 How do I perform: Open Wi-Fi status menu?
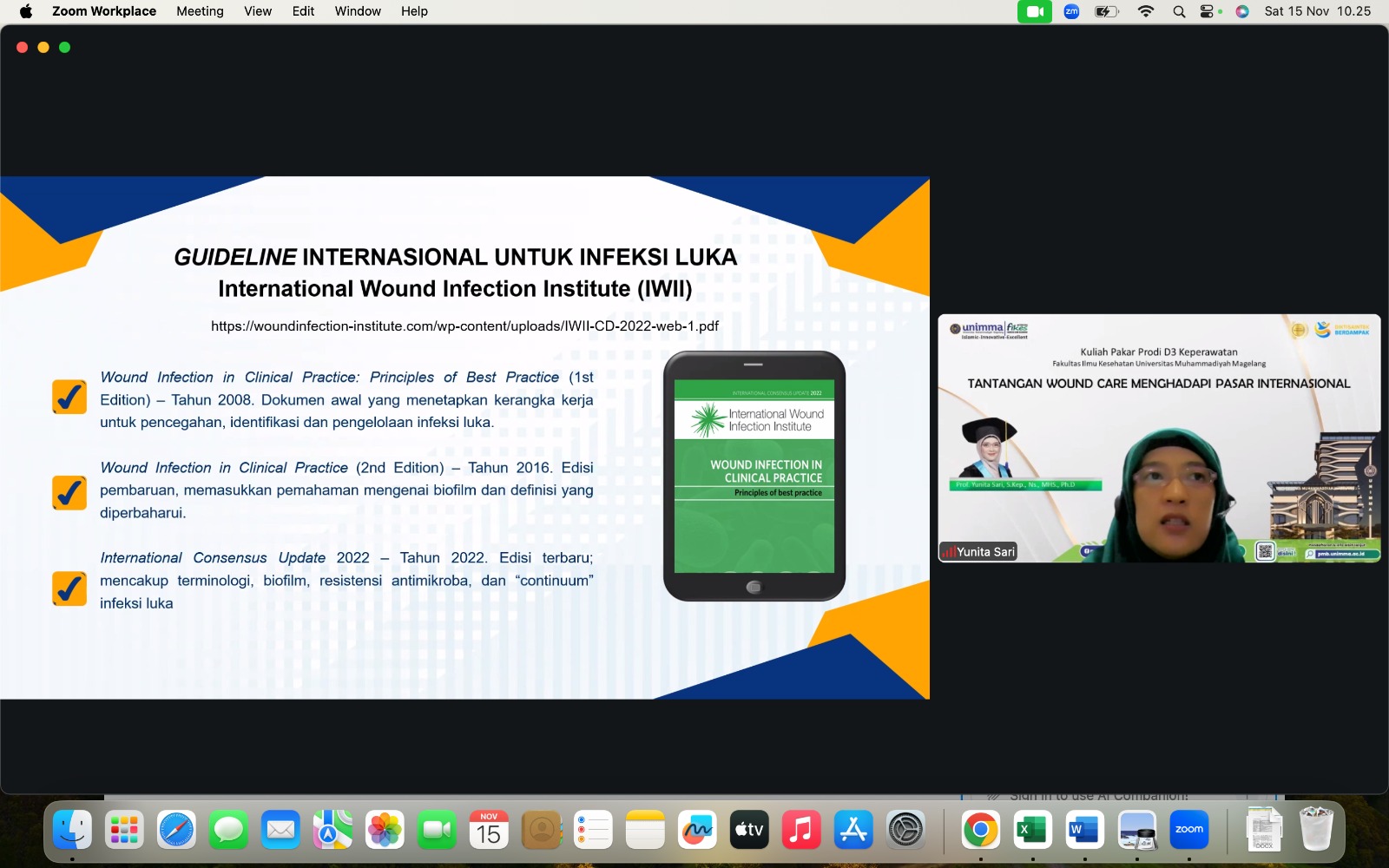coord(1146,11)
